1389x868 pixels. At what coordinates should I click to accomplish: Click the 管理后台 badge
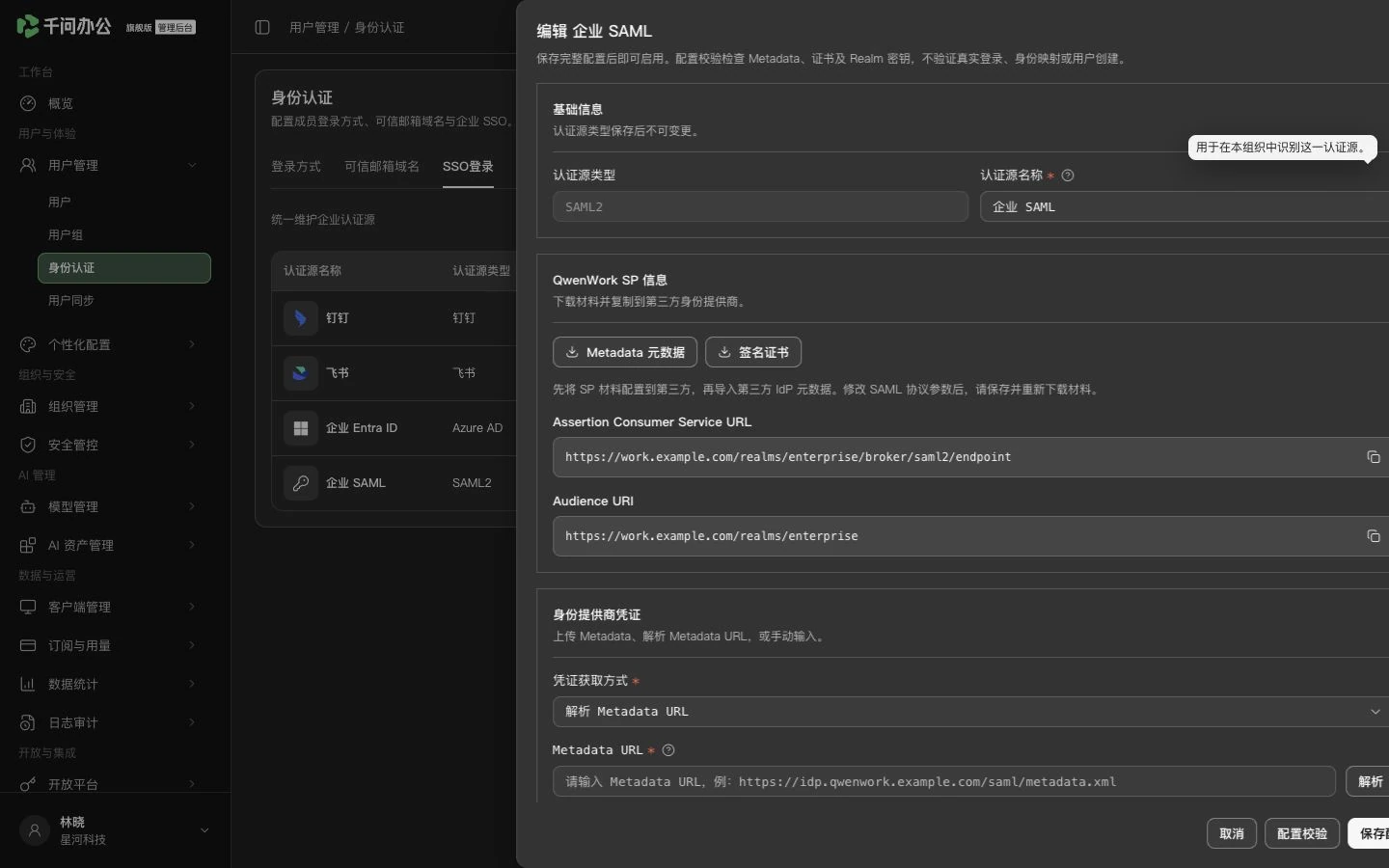(176, 28)
